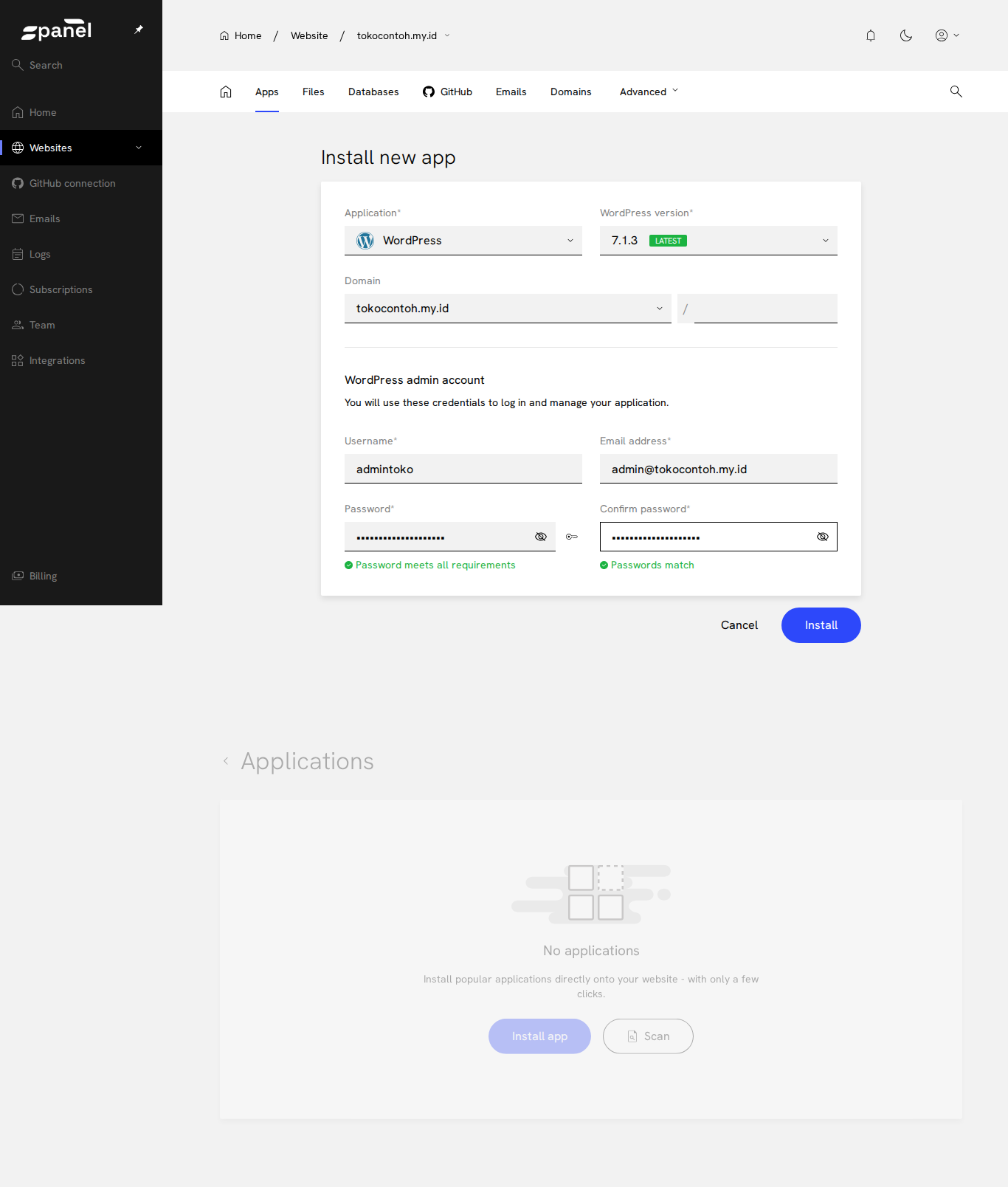Screen dimensions: 1008x1187
Task: Generate a password with the key icon
Action: (x=572, y=537)
